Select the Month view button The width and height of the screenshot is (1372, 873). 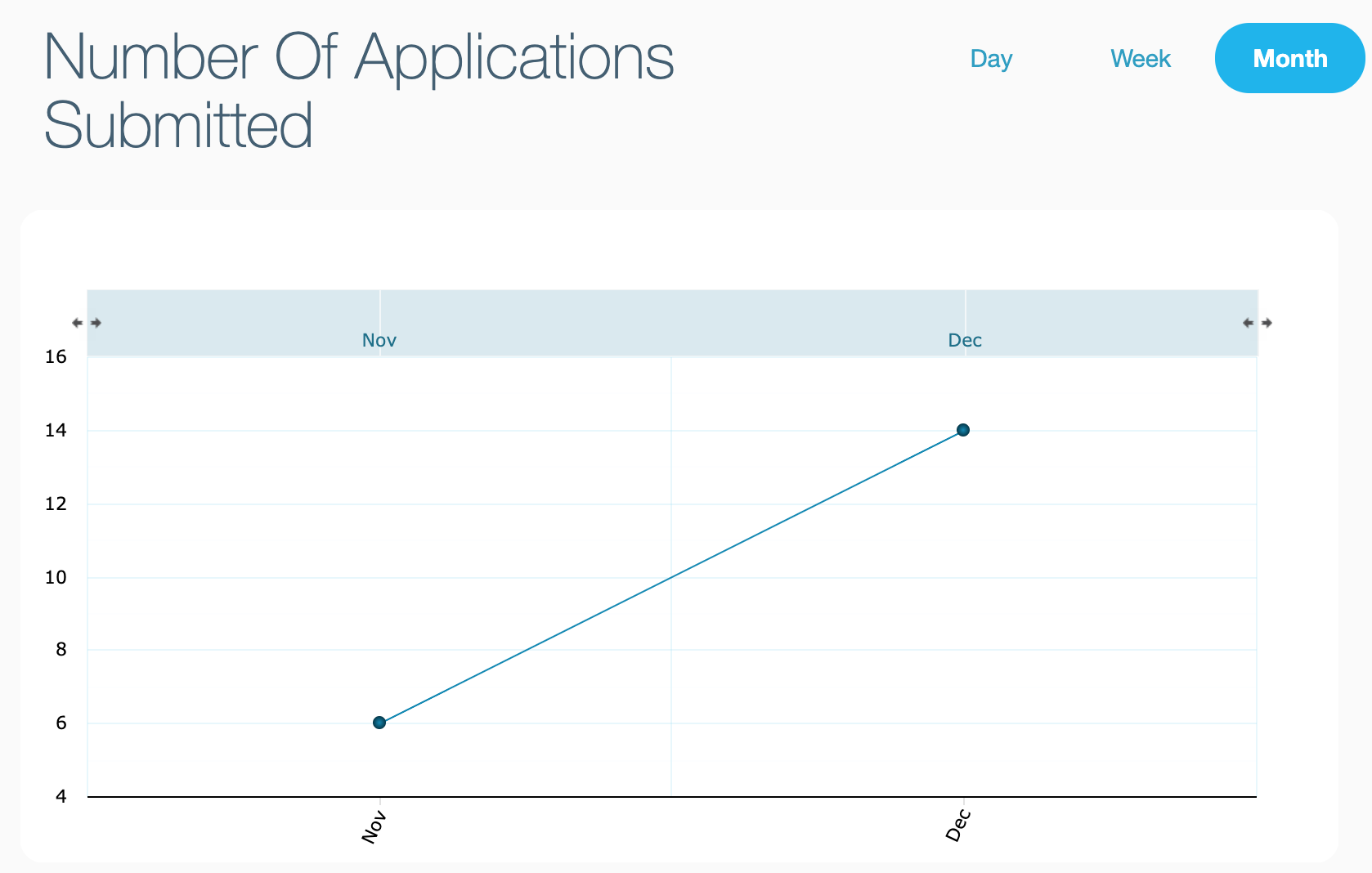[1290, 58]
